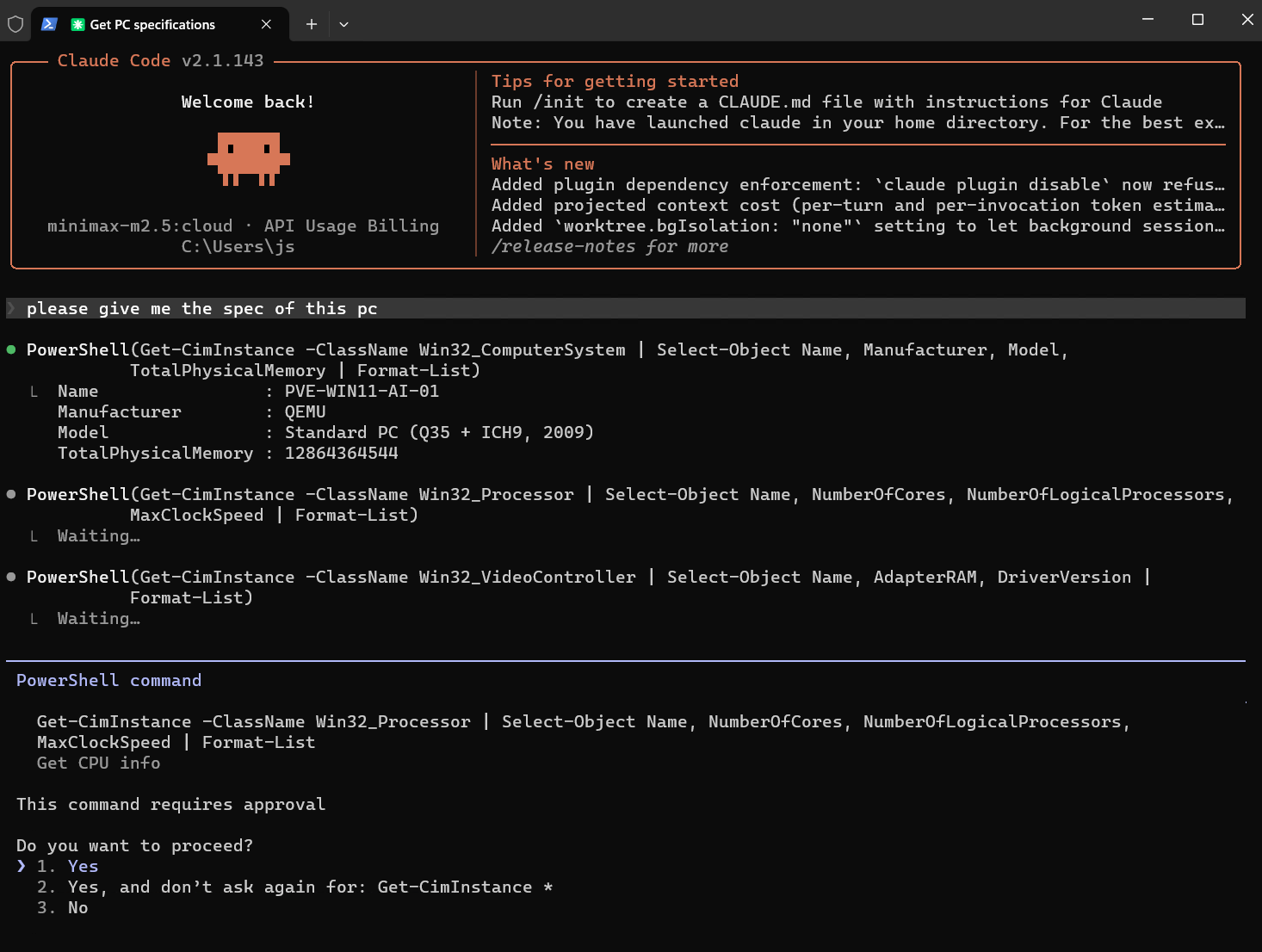
Task: Click the /release-notes for more text
Action: pyautogui.click(x=609, y=246)
